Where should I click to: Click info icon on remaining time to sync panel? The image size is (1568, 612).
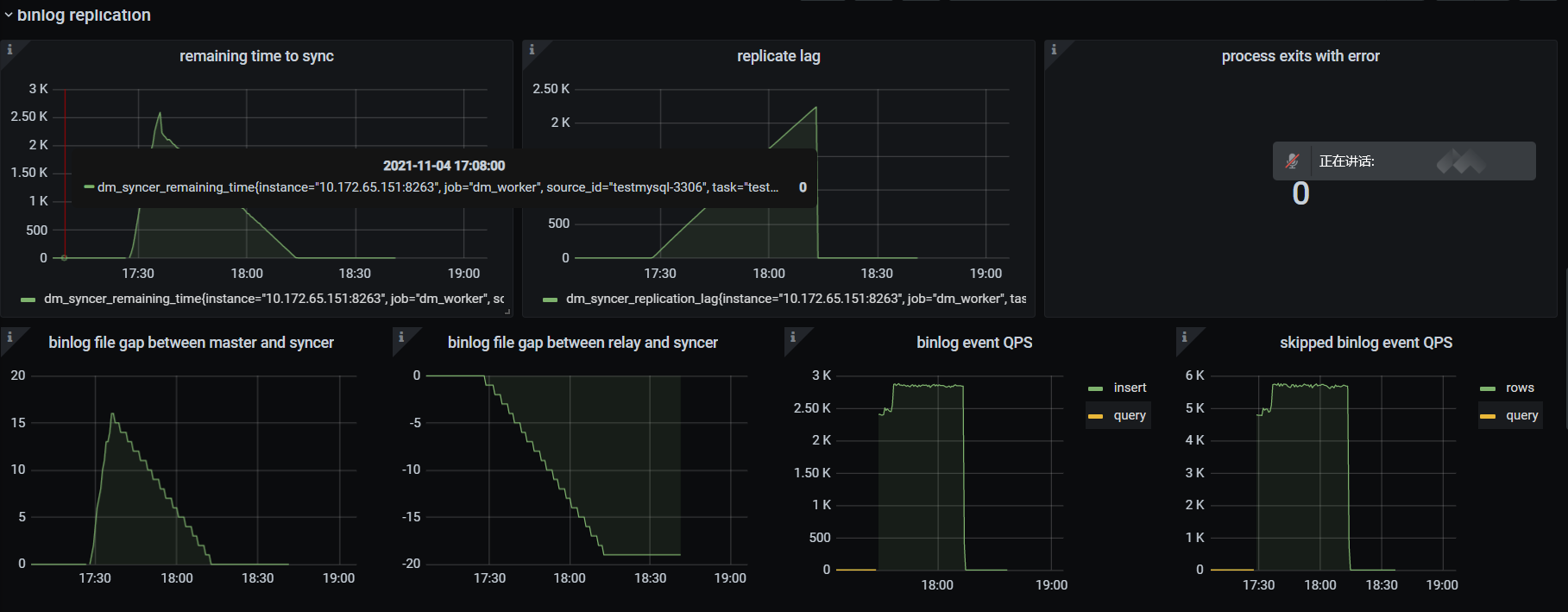pos(9,49)
